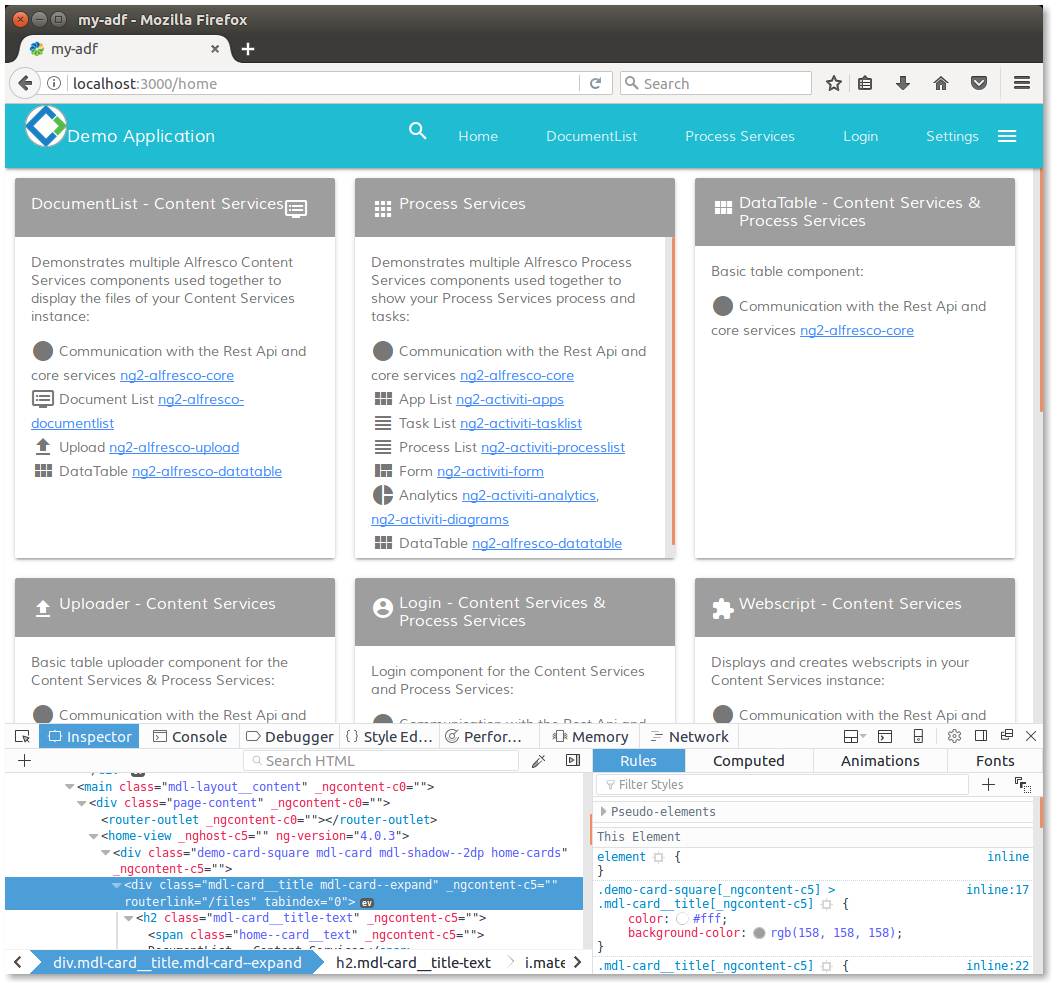Open the Network tab

click(690, 737)
